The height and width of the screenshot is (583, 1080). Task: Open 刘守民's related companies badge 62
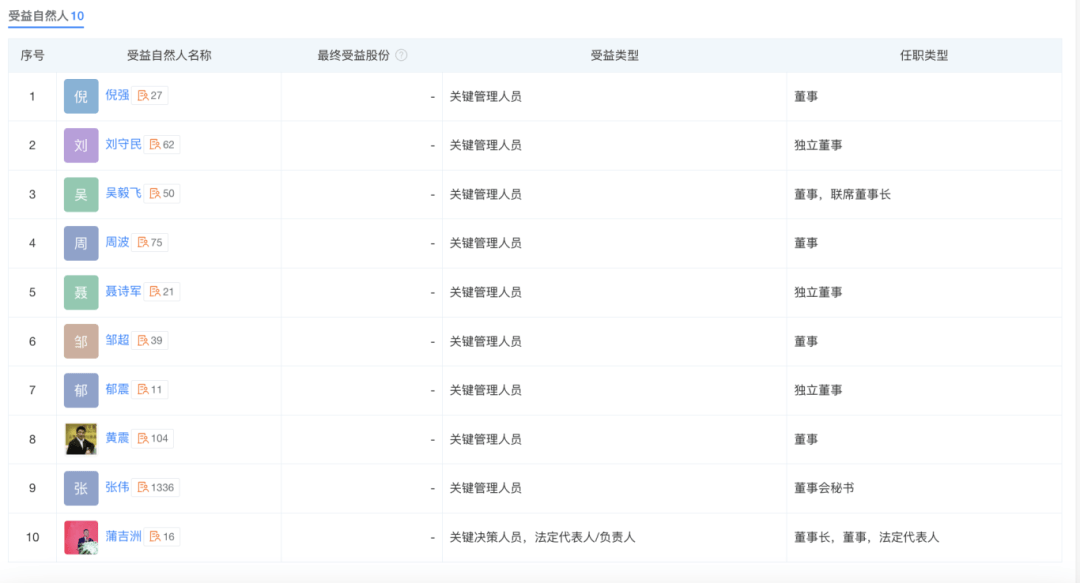[162, 144]
